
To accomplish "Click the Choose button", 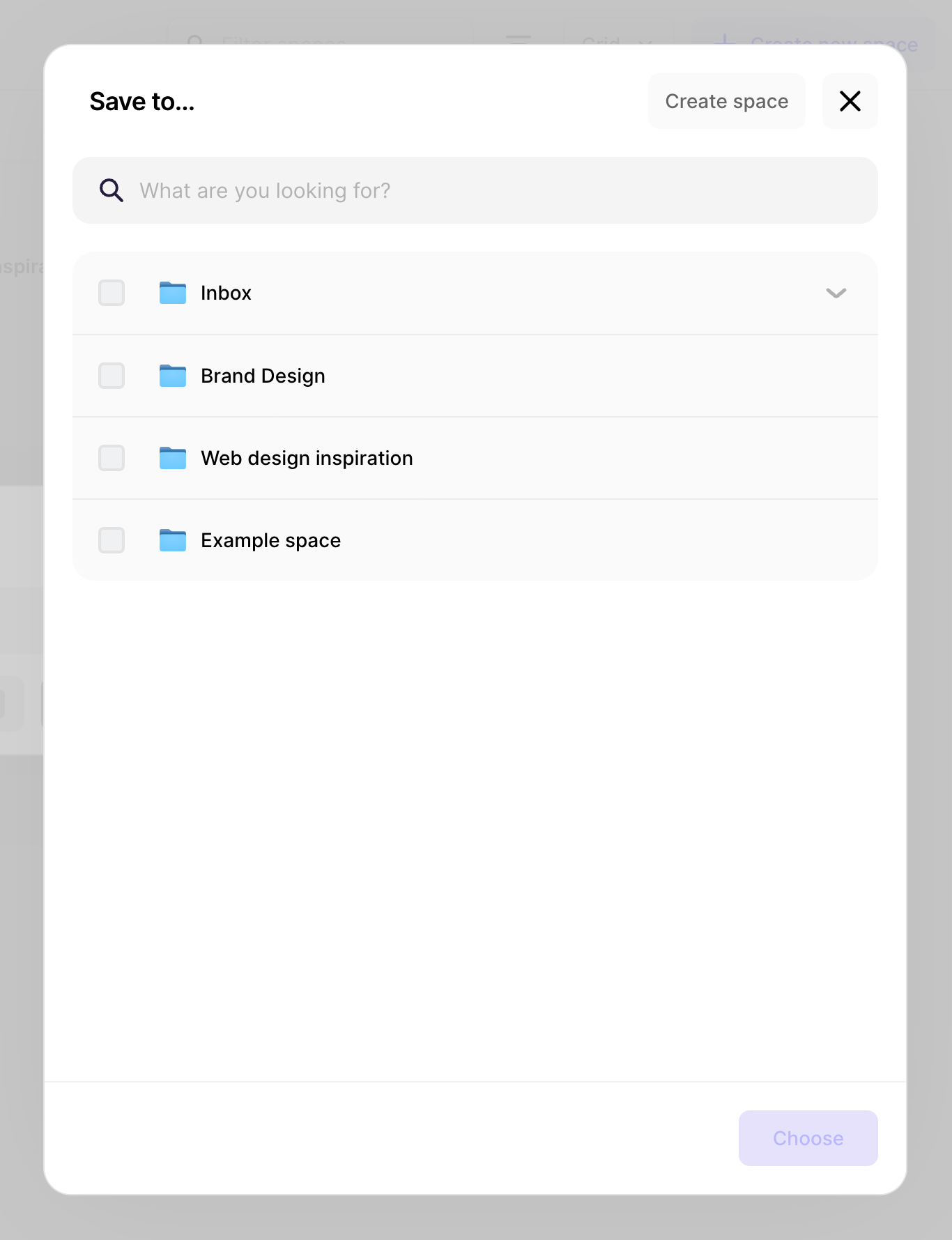I will coord(808,1138).
